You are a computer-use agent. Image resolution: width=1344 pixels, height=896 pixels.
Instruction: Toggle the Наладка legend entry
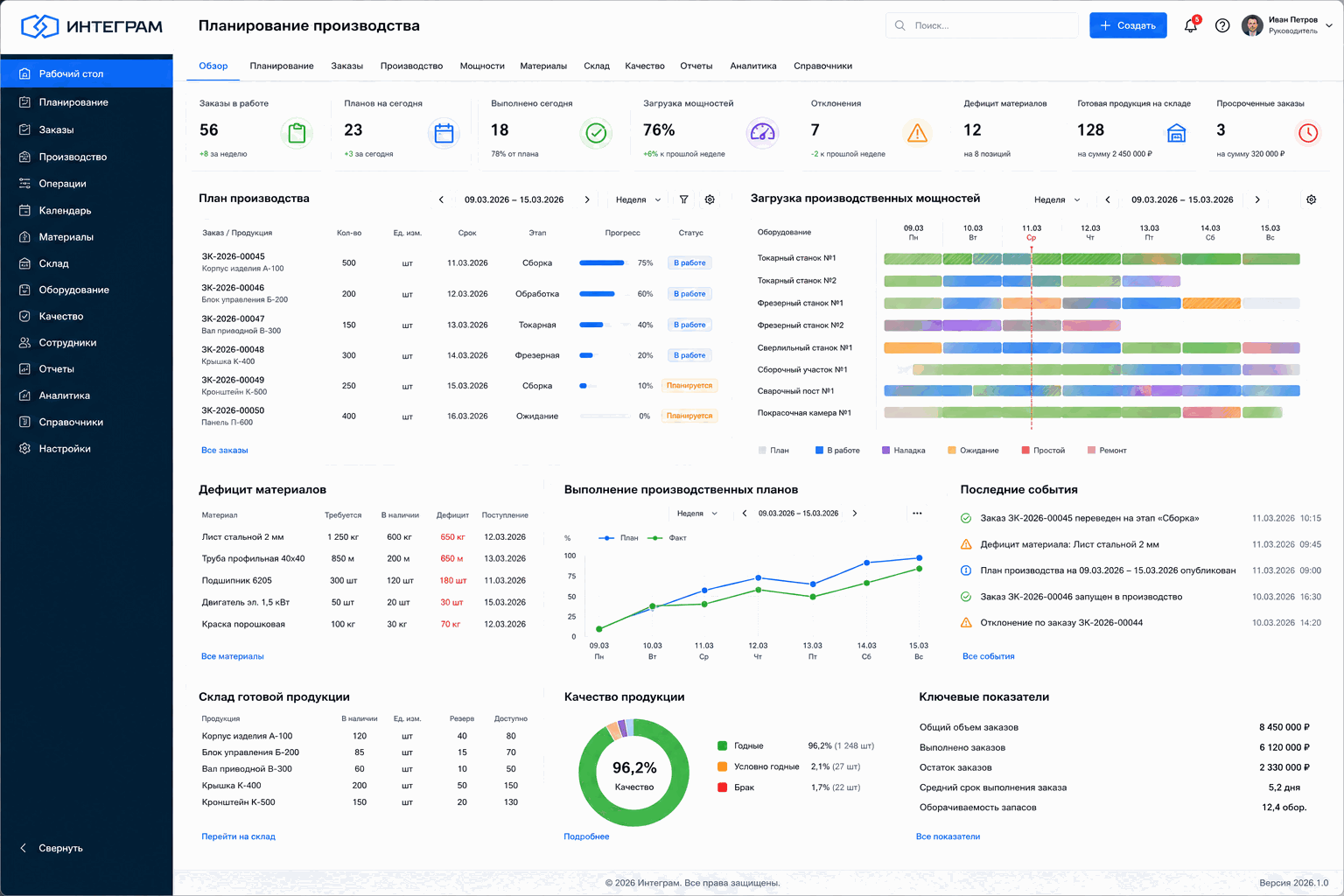point(904,451)
